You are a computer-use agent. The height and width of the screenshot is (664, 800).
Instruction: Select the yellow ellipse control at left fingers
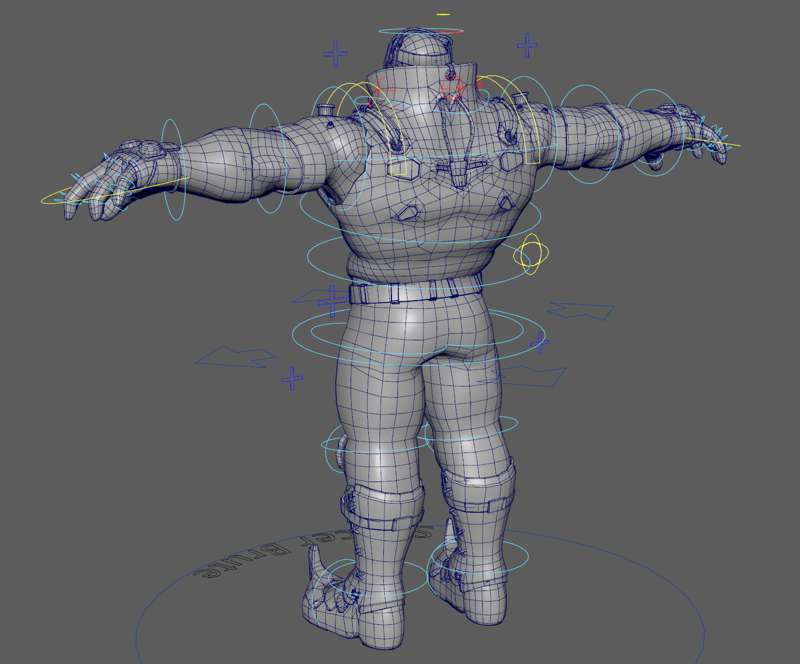115,190
